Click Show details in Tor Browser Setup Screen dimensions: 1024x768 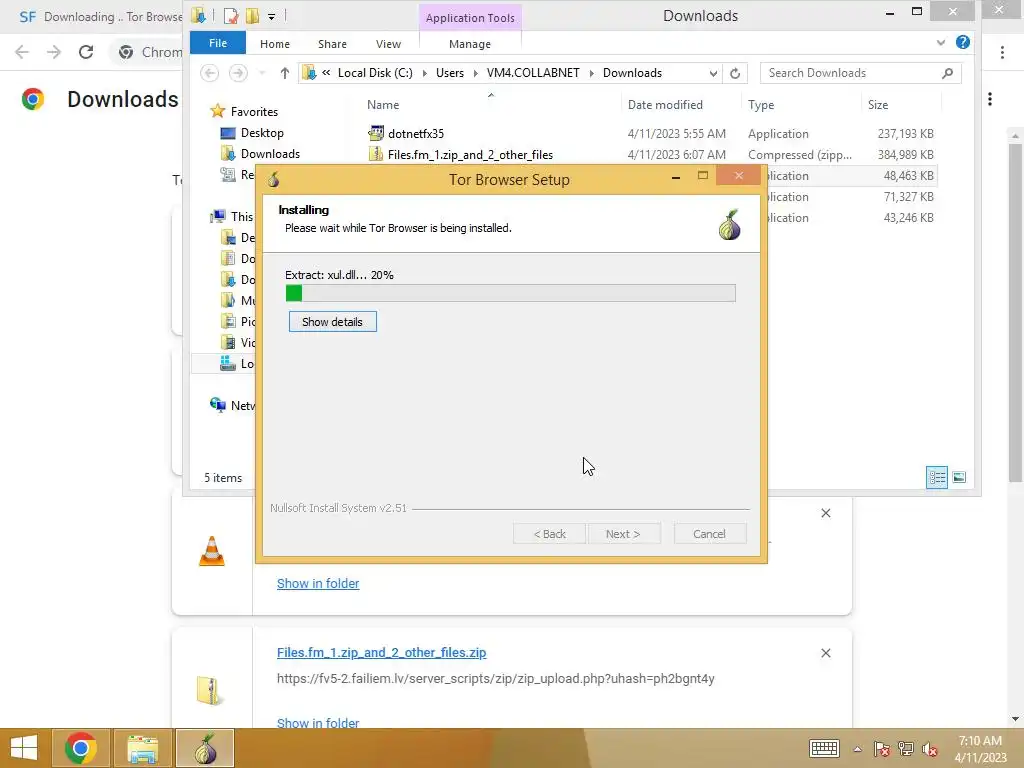pos(332,321)
